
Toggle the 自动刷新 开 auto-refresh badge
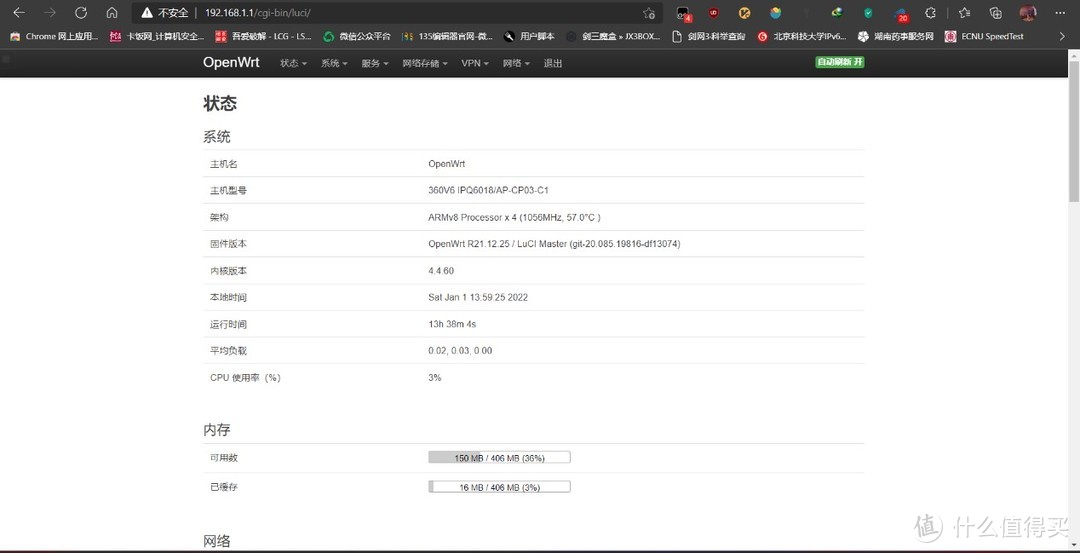[x=840, y=62]
